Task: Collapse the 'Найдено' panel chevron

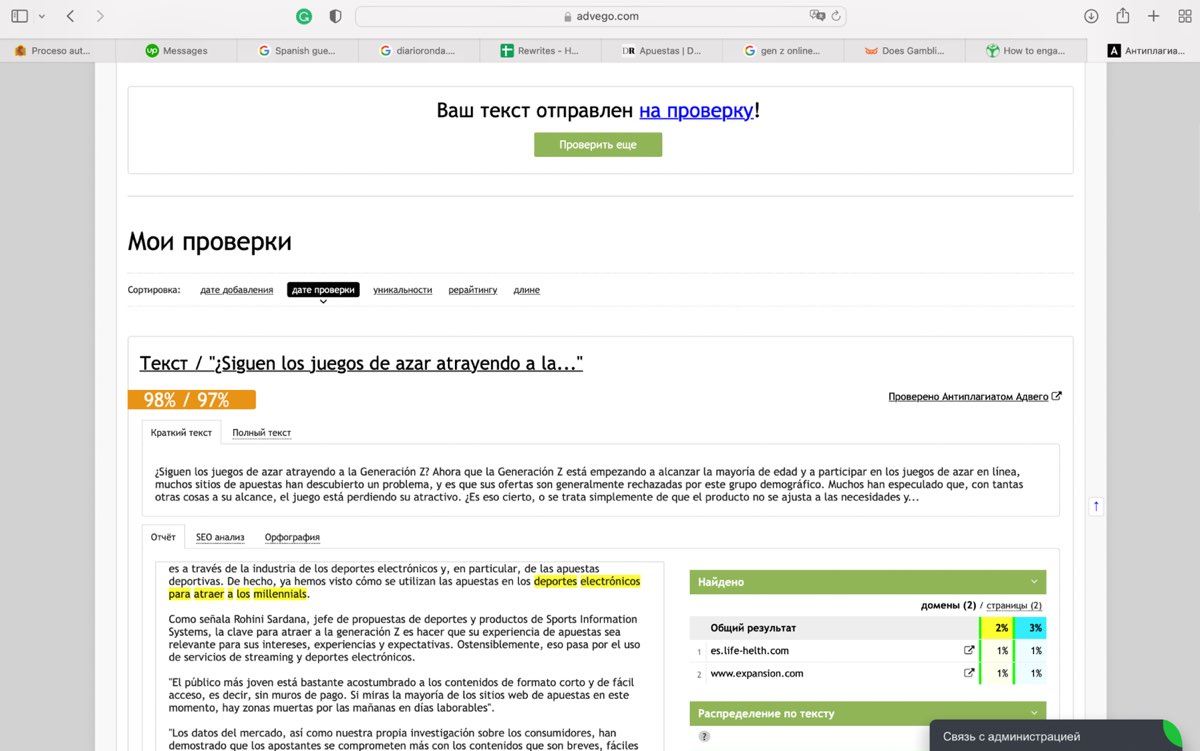Action: pos(1034,582)
